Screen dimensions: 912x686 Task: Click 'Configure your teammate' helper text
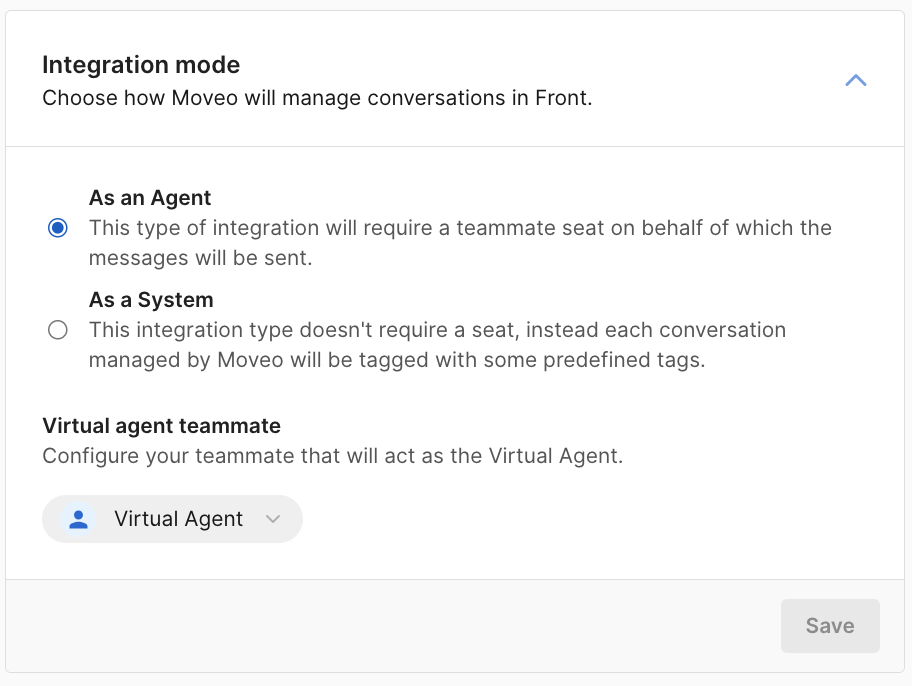pyautogui.click(x=332, y=457)
